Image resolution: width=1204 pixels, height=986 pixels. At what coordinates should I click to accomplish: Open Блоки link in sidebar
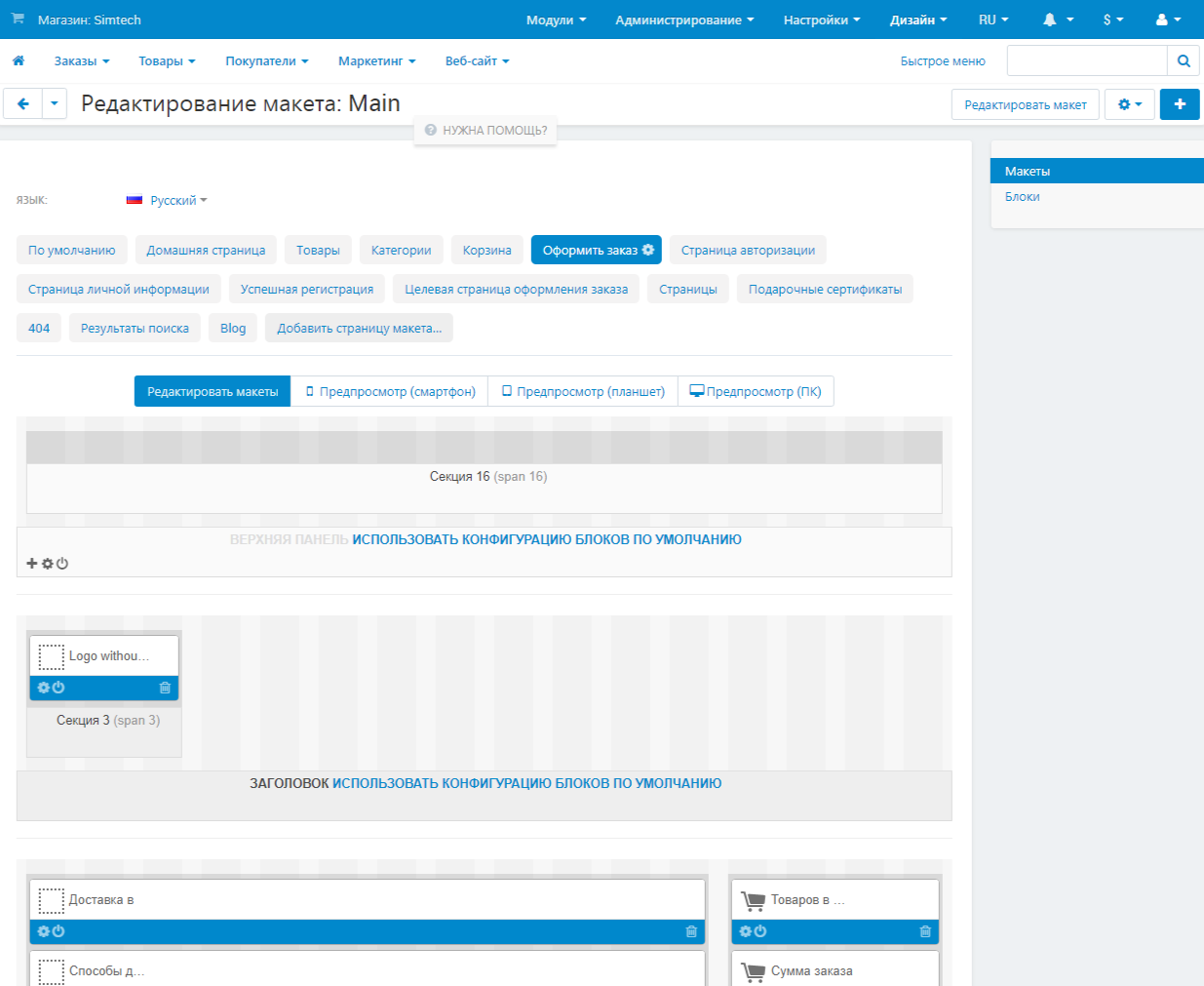[x=1022, y=196]
